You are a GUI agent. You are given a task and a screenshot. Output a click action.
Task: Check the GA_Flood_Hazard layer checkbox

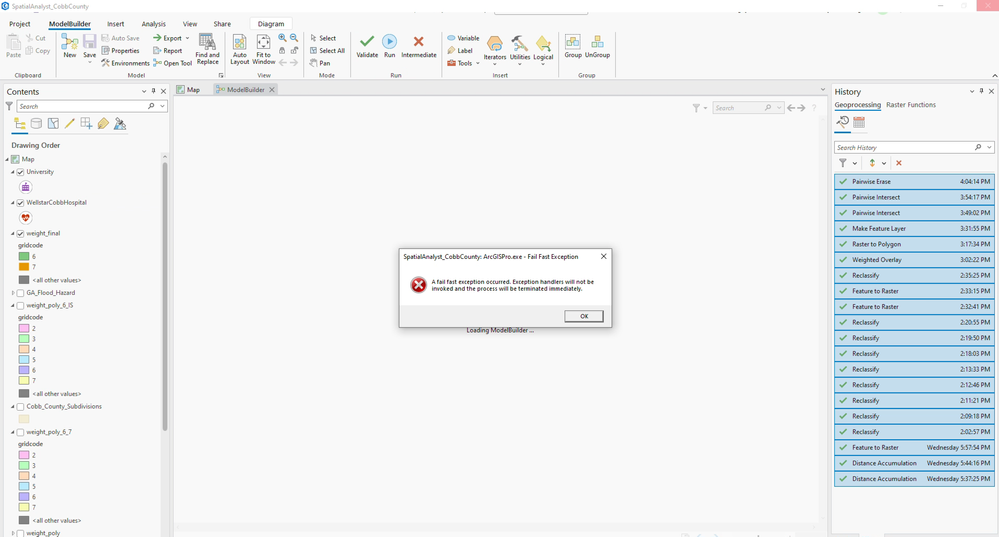coord(20,293)
